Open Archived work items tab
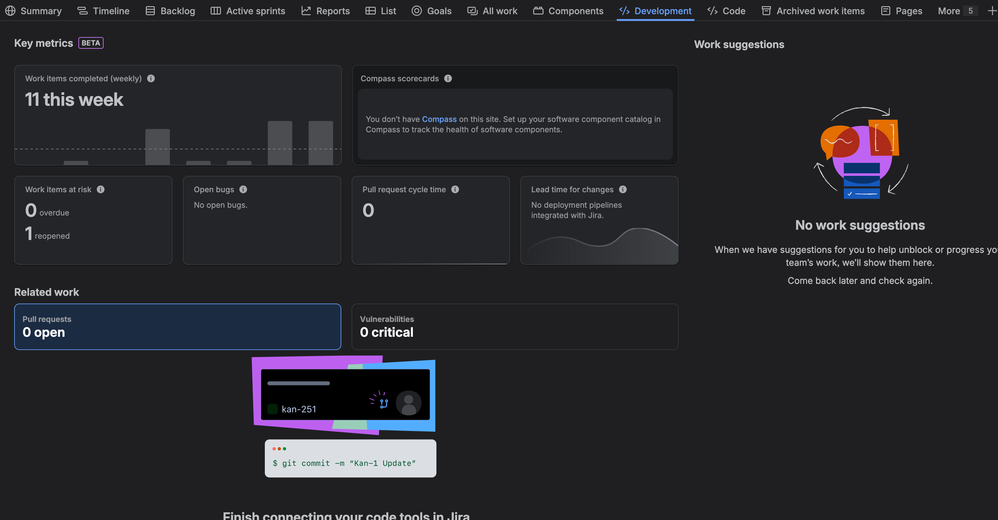The height and width of the screenshot is (520, 998). coord(813,11)
